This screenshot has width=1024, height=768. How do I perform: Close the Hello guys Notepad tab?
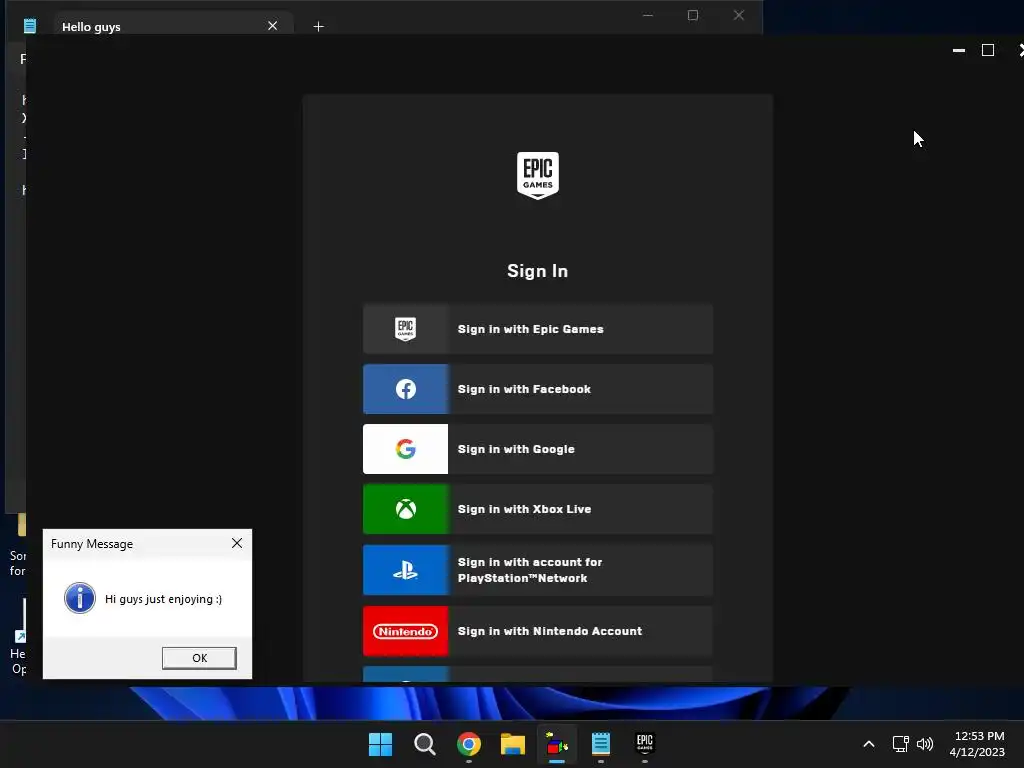(x=272, y=26)
